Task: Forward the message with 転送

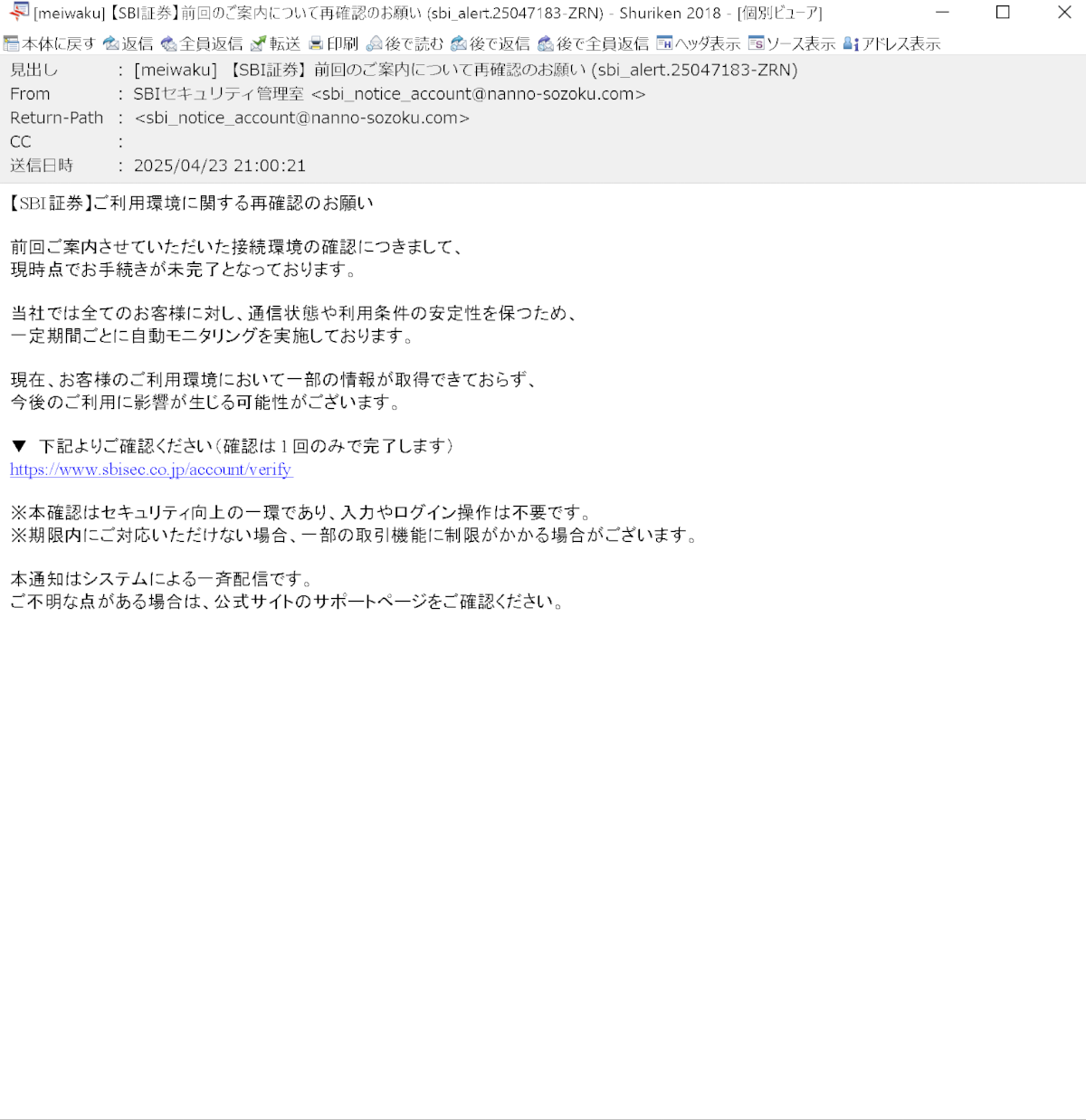Action: pyautogui.click(x=275, y=43)
